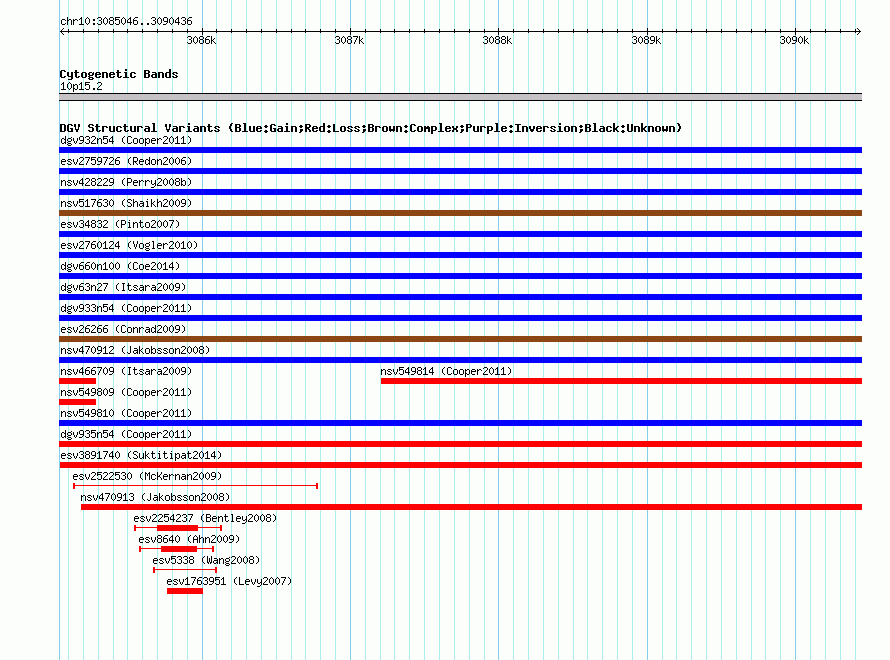890x660 pixels.
Task: Open the nsv517630 (Shaikh2009) complex variant label
Action: click(x=126, y=203)
